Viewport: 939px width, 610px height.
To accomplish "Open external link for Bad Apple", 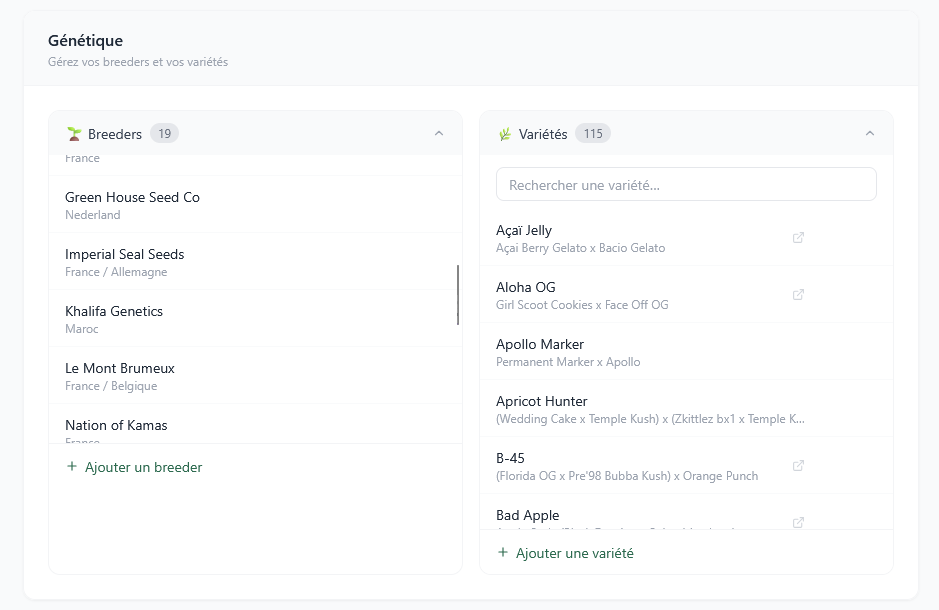I will click(x=798, y=522).
